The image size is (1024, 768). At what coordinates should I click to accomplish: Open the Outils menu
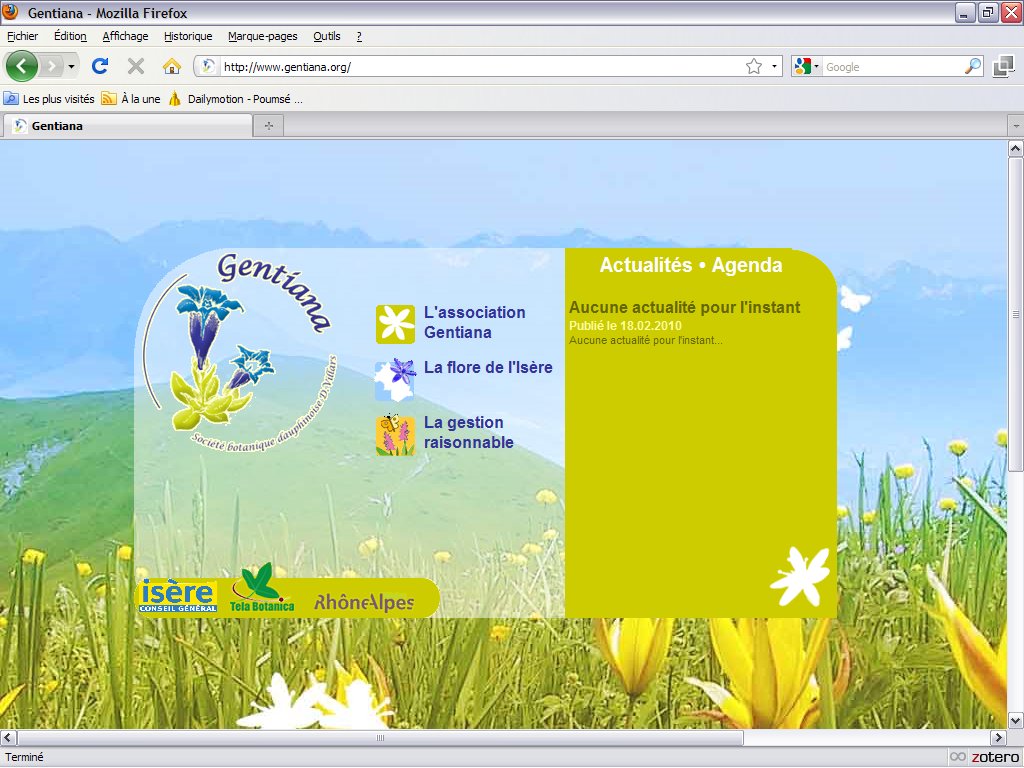(326, 36)
